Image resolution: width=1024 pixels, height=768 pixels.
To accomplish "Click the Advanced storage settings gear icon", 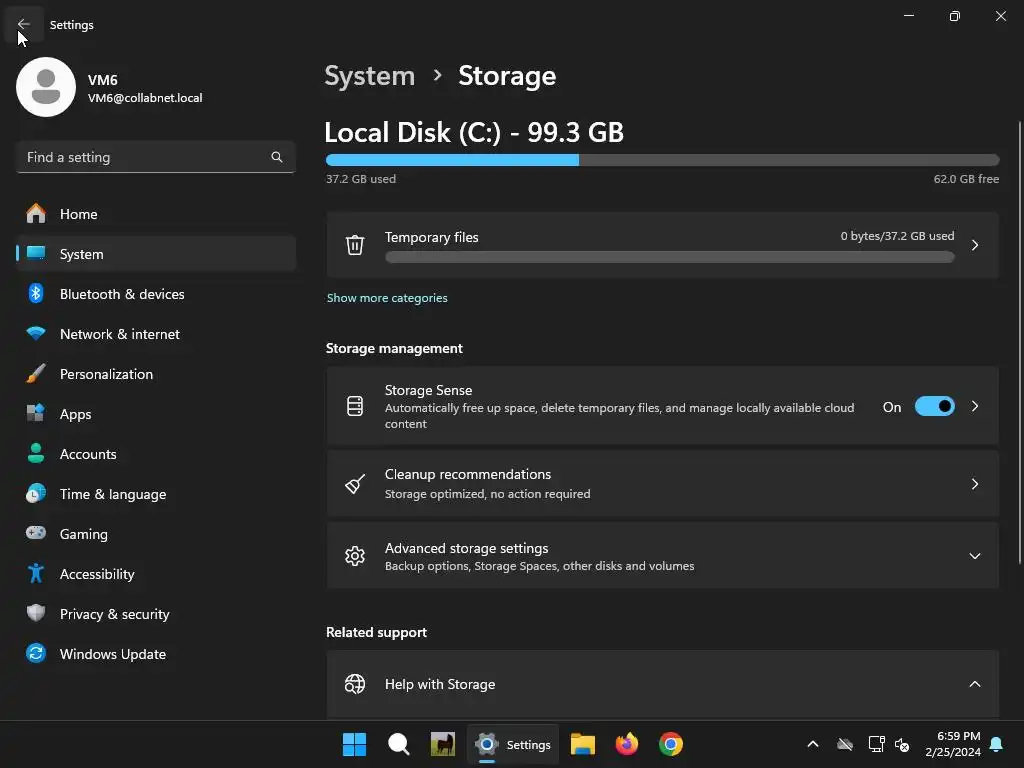I will click(x=355, y=556).
